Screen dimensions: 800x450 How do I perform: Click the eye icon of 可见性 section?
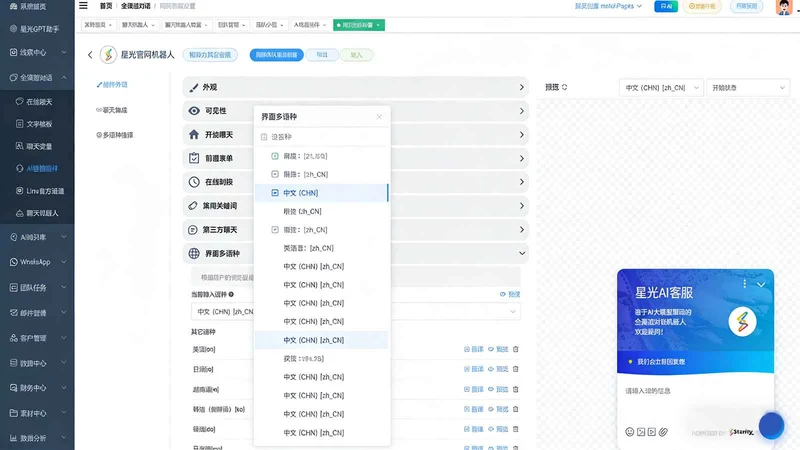194,111
